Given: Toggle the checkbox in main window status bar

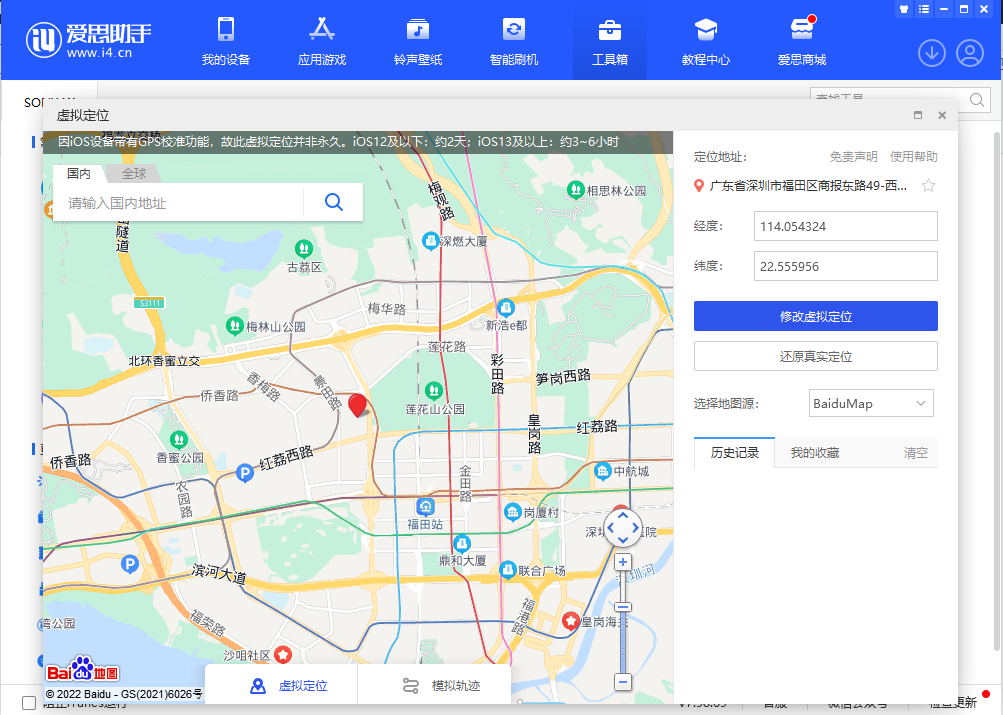Looking at the screenshot, I should (x=29, y=703).
